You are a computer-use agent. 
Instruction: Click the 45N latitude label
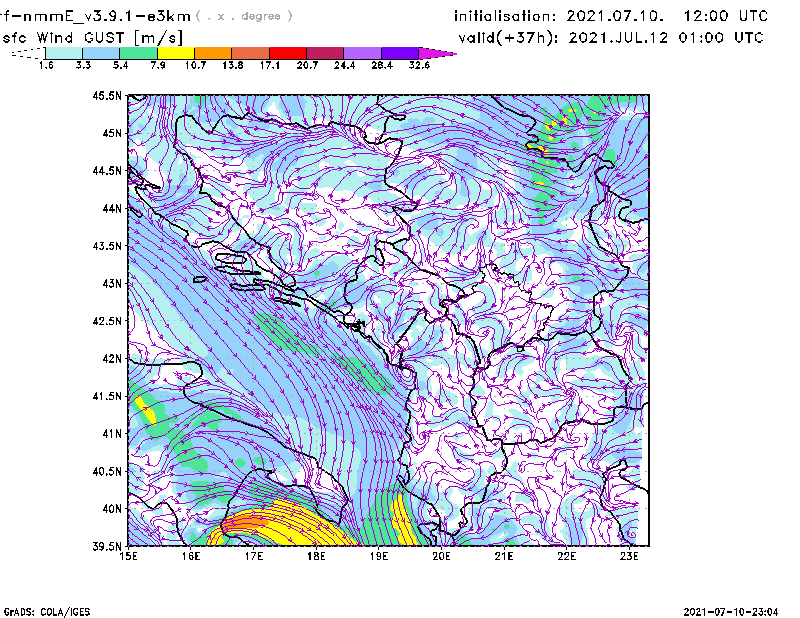(x=112, y=133)
